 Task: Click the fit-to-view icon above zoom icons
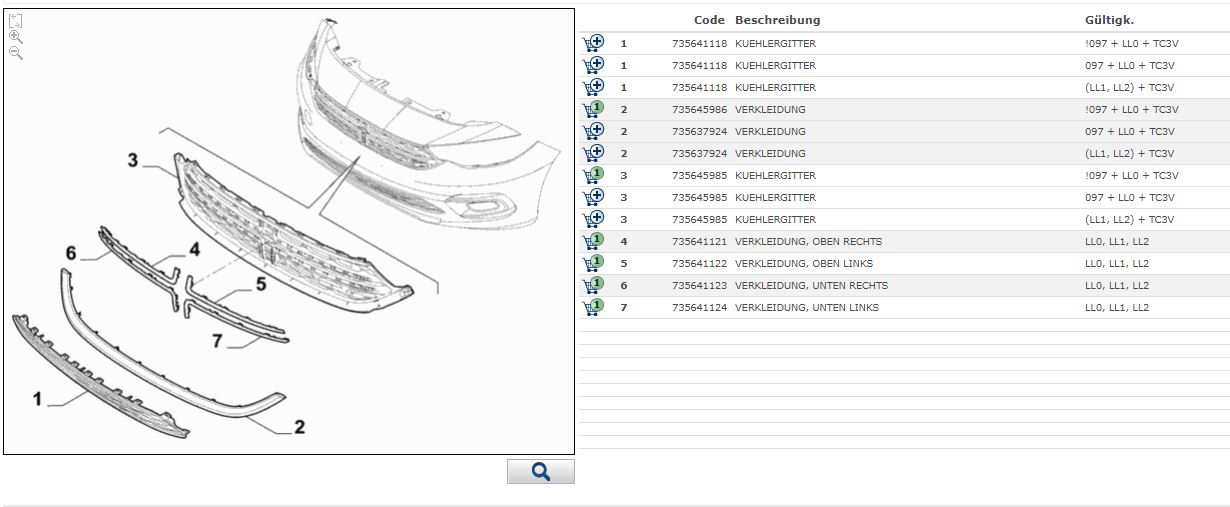15,21
